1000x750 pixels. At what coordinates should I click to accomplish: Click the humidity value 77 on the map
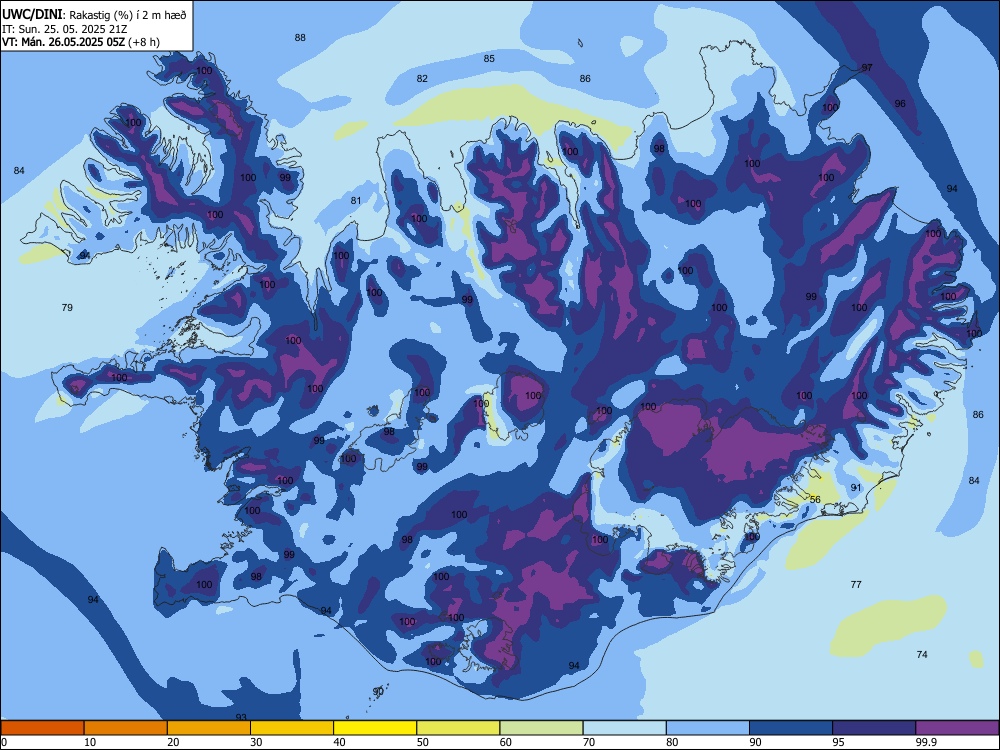click(856, 584)
